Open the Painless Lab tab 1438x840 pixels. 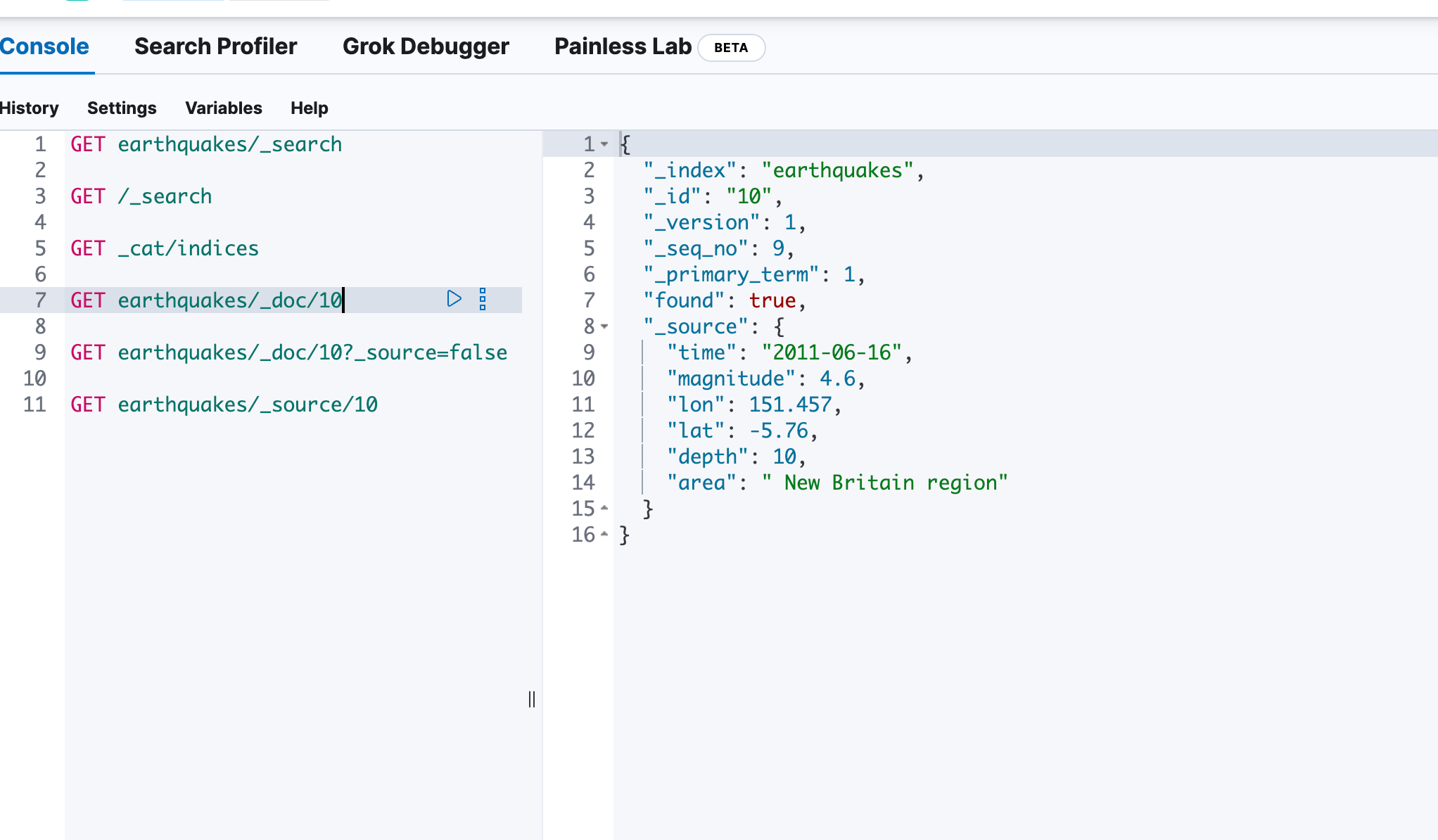(x=622, y=46)
